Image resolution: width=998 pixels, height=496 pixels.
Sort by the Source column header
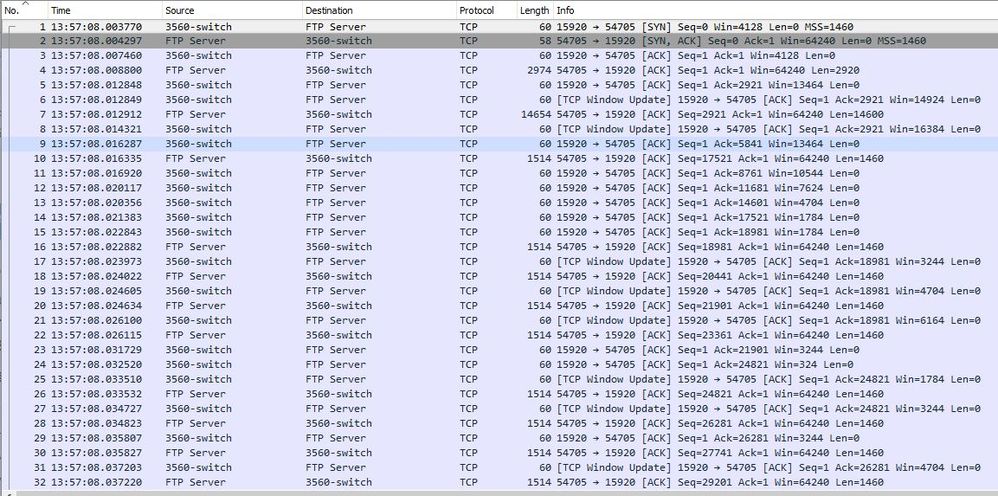click(232, 10)
